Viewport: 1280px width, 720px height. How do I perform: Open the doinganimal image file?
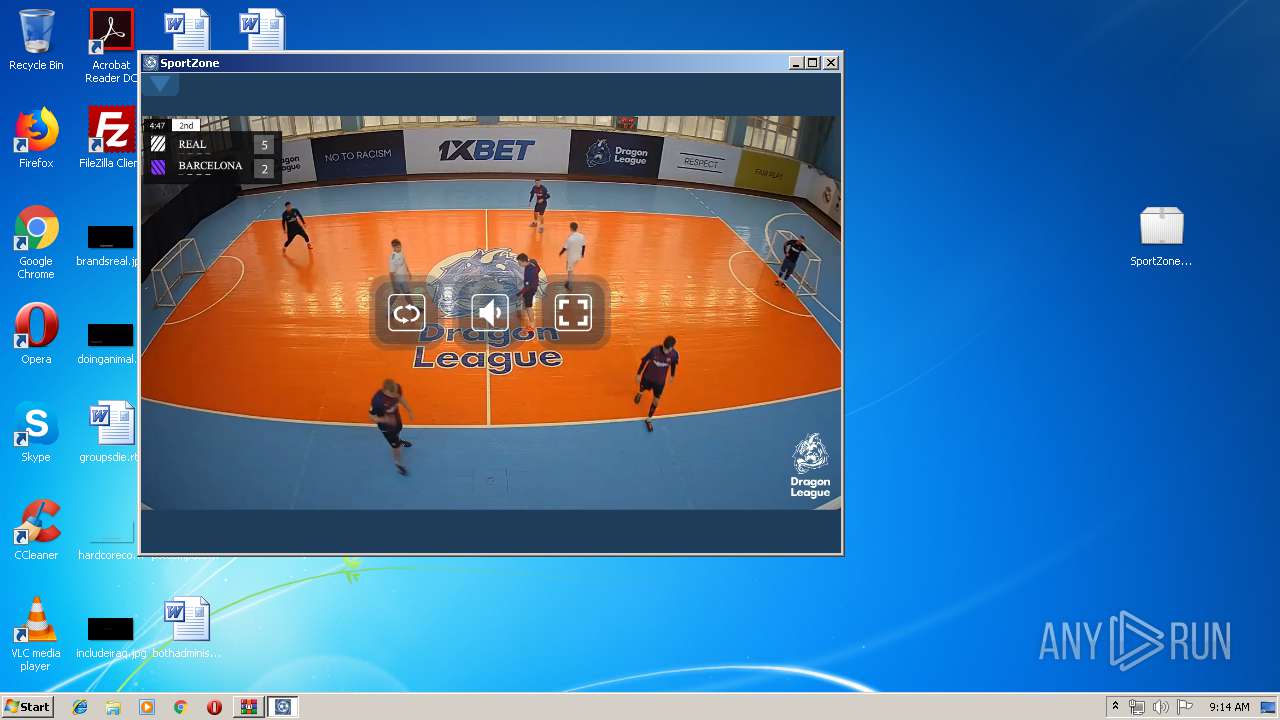tap(110, 344)
